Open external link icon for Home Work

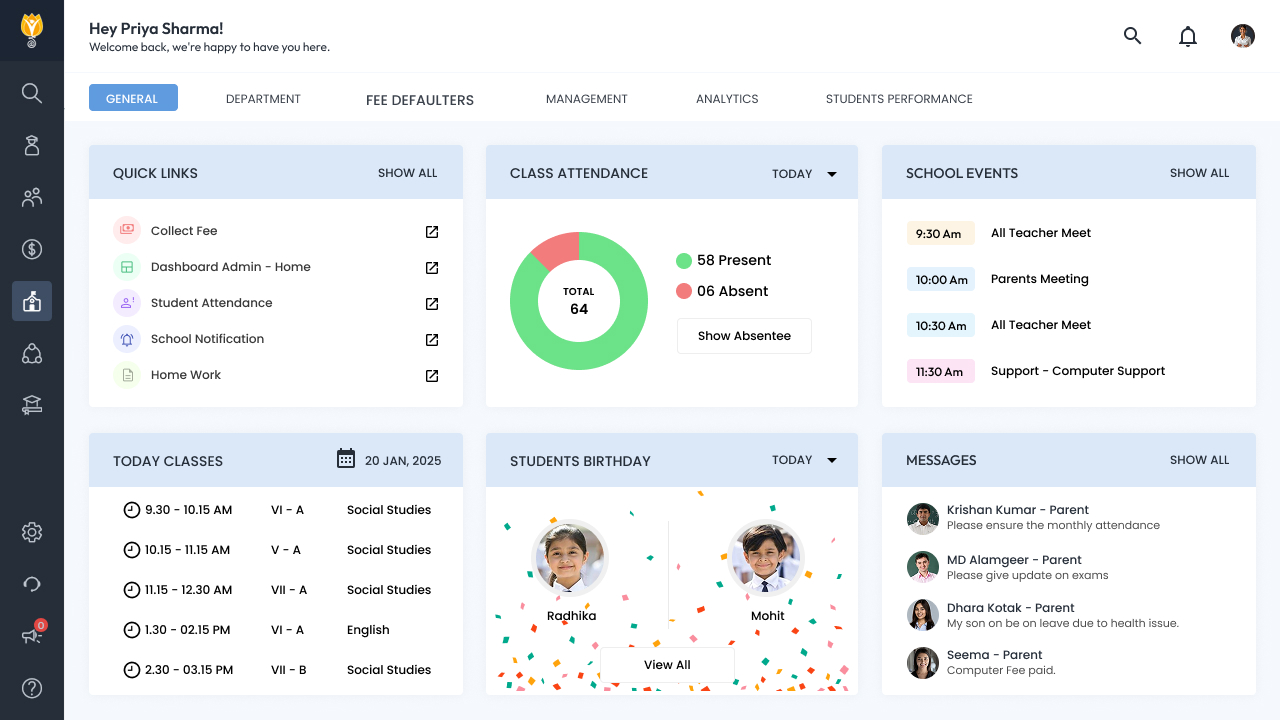coord(432,376)
